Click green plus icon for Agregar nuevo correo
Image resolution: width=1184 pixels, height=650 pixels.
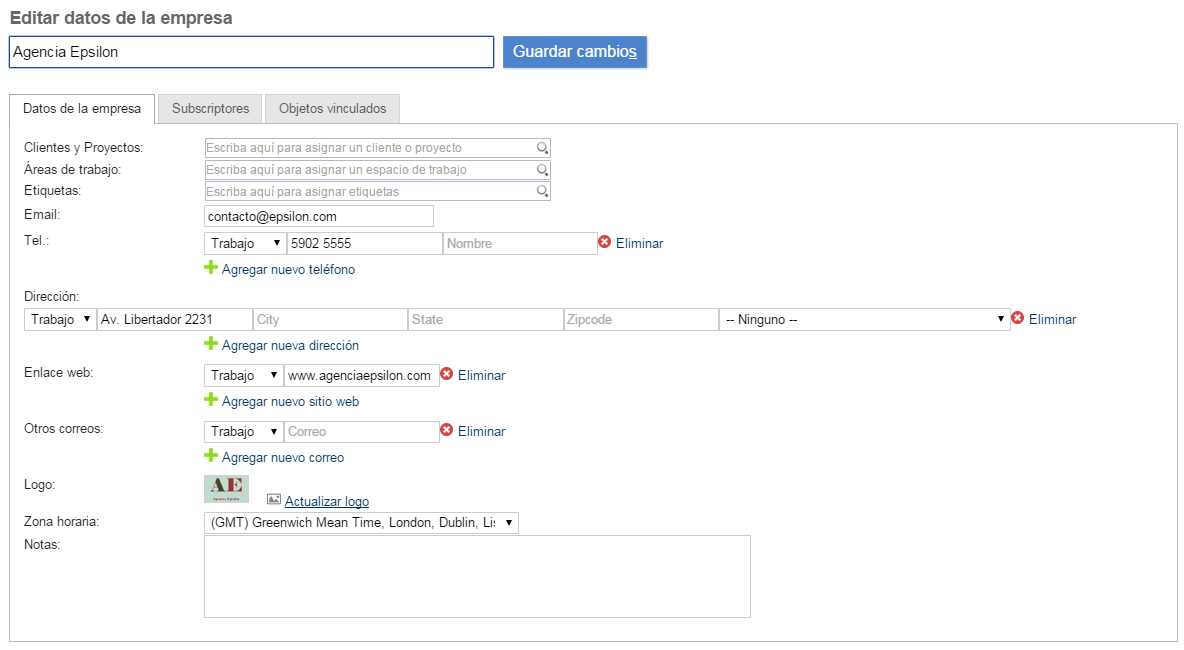[211, 456]
